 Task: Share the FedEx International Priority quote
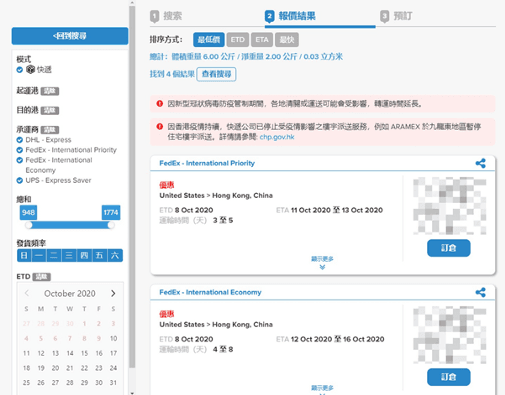tap(480, 163)
